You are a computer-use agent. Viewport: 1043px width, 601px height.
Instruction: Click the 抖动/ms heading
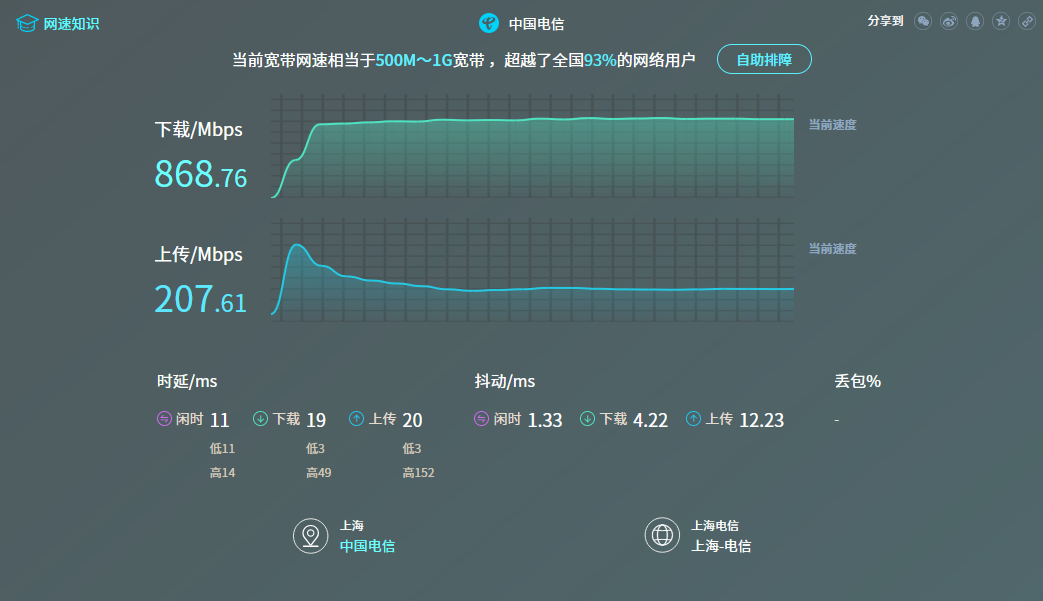pos(505,382)
